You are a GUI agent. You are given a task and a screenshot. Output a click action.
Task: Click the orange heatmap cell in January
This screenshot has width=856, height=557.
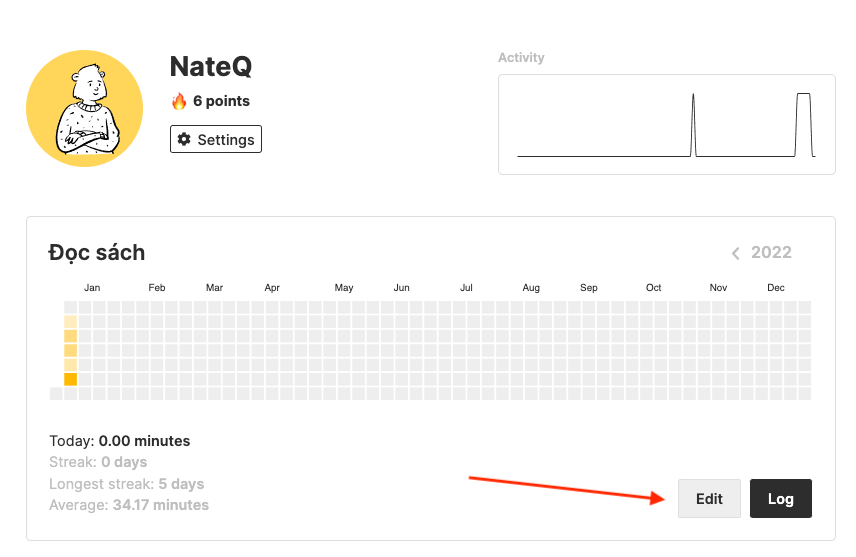click(x=70, y=379)
